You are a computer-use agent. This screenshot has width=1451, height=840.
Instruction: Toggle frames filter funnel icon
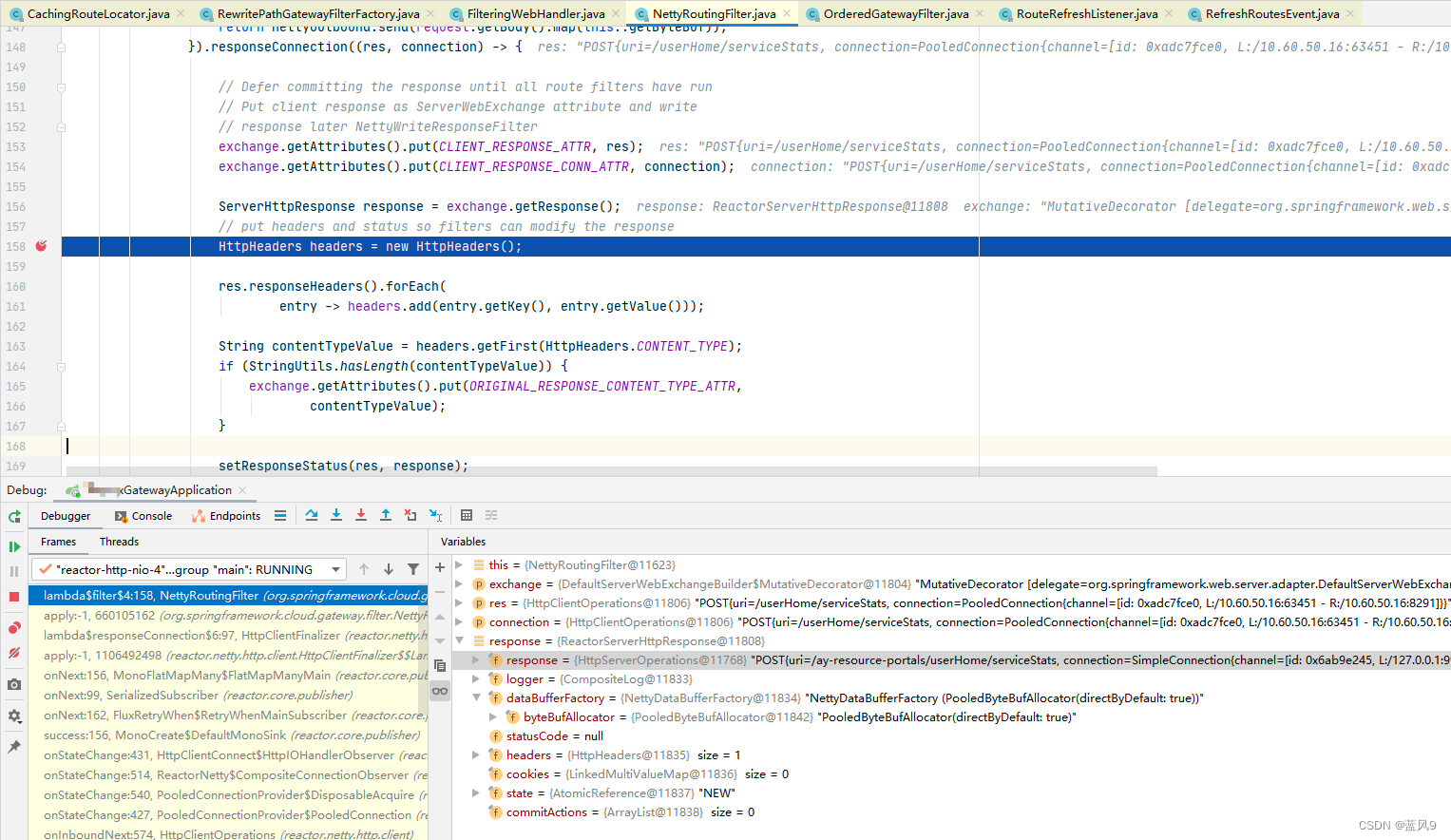pyautogui.click(x=413, y=569)
